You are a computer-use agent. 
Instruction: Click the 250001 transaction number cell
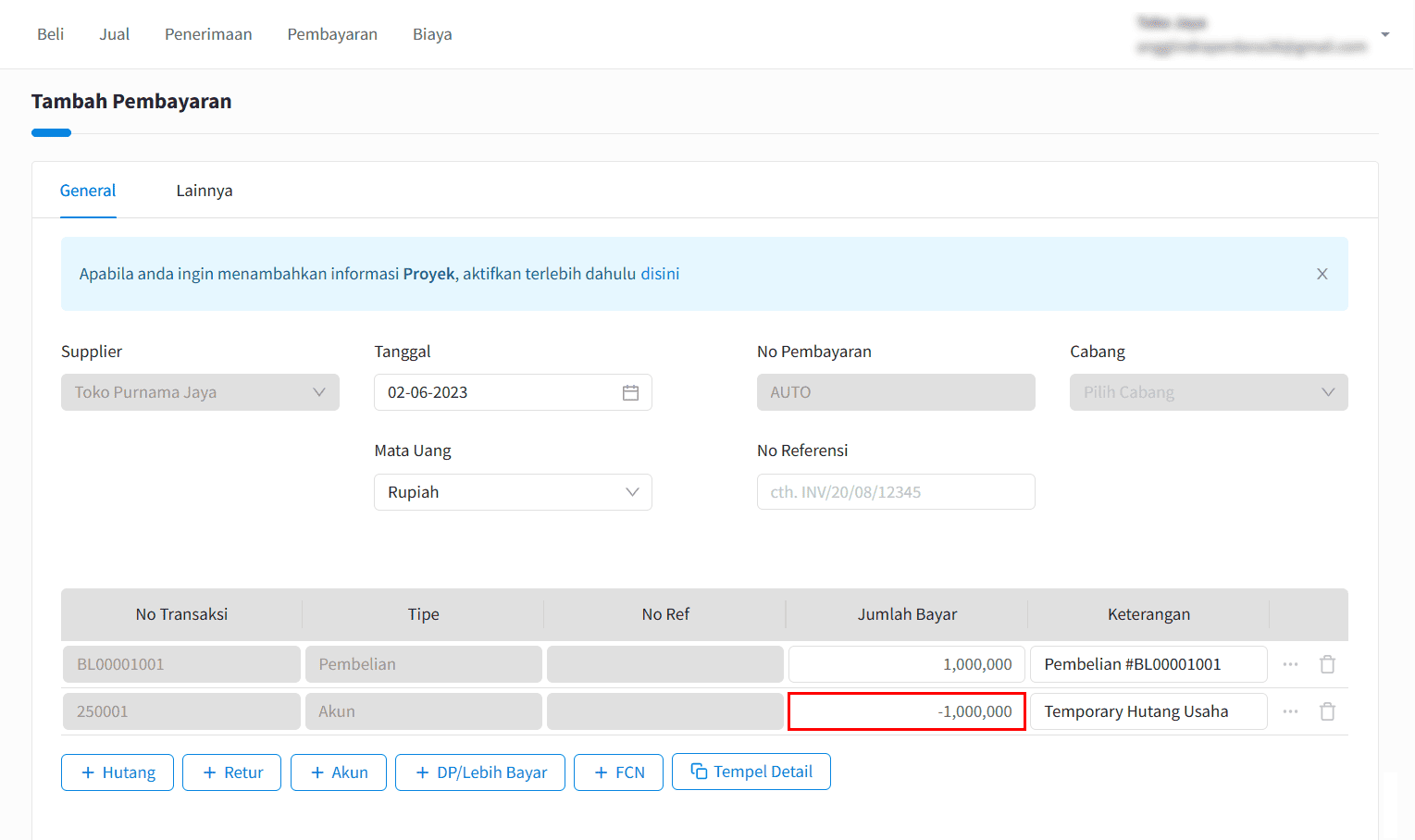pyautogui.click(x=181, y=711)
